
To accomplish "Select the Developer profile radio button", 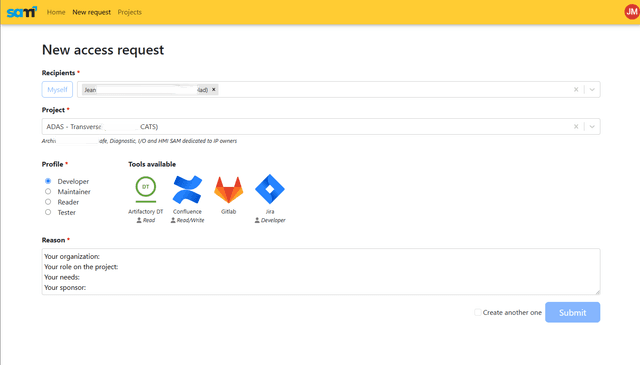I will (48, 181).
